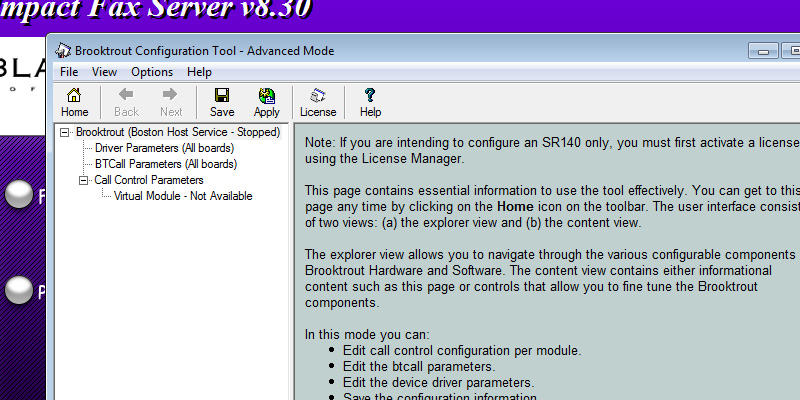This screenshot has height=400, width=800.
Task: Select Driver Parameters (All boards) in tree
Action: click(165, 148)
